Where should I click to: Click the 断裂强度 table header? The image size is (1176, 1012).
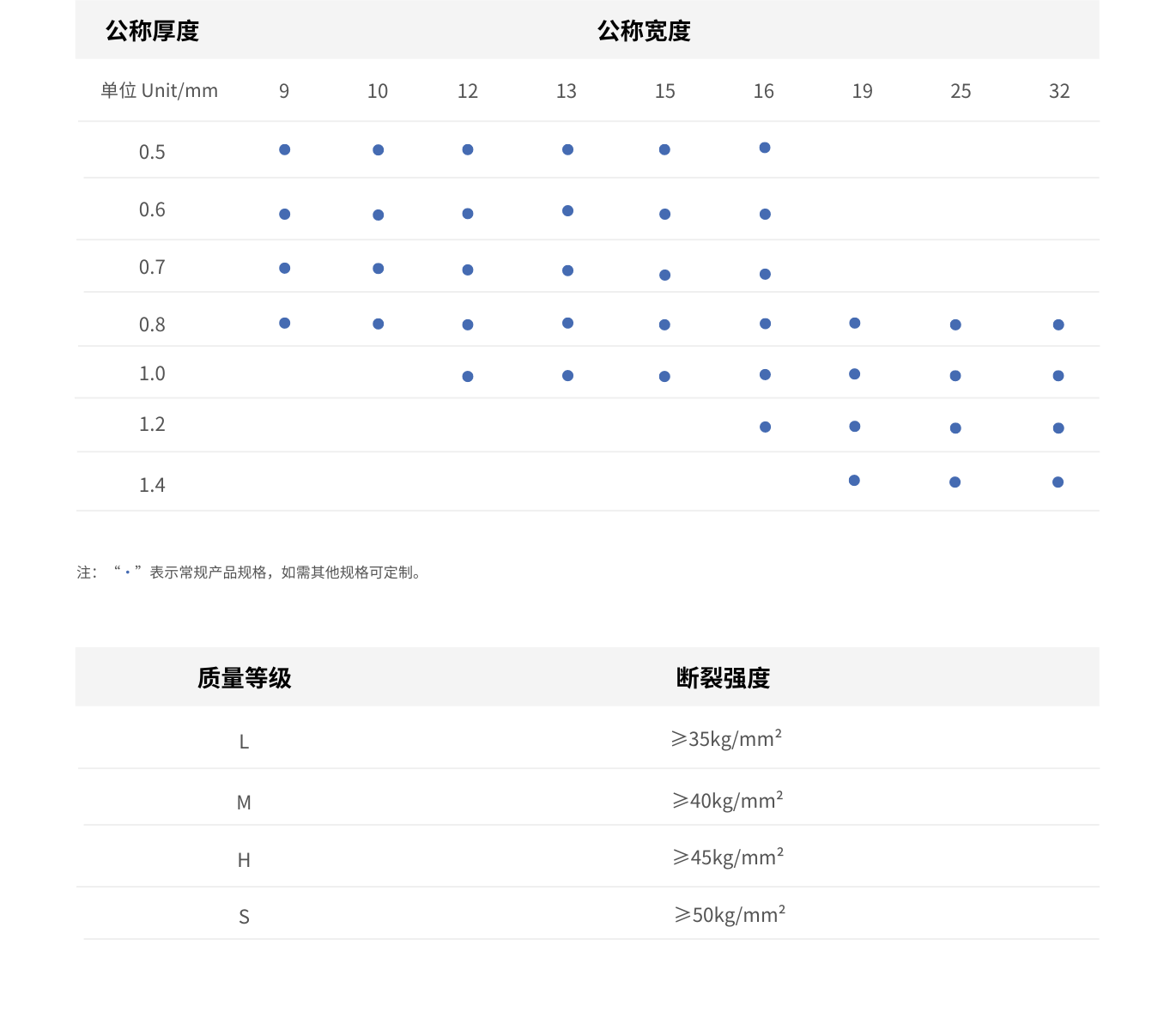click(723, 678)
